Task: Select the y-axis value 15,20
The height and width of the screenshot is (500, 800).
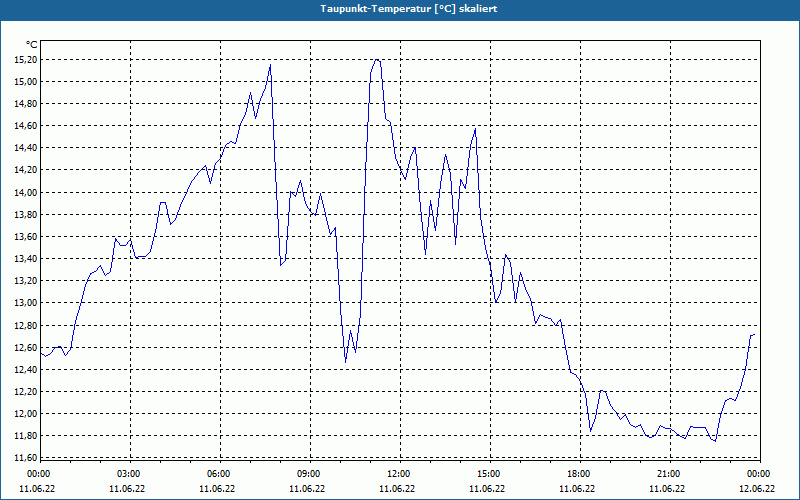Action: coord(26,60)
